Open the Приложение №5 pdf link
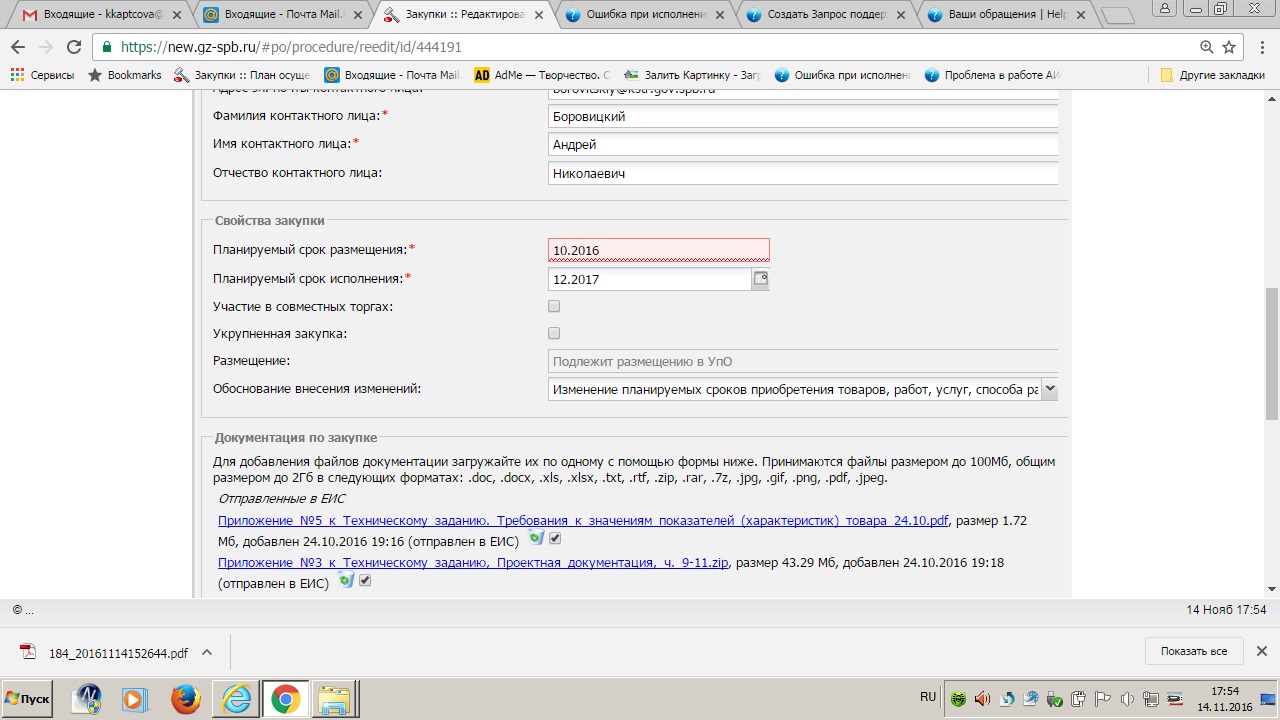The width and height of the screenshot is (1280, 720). [x=583, y=521]
